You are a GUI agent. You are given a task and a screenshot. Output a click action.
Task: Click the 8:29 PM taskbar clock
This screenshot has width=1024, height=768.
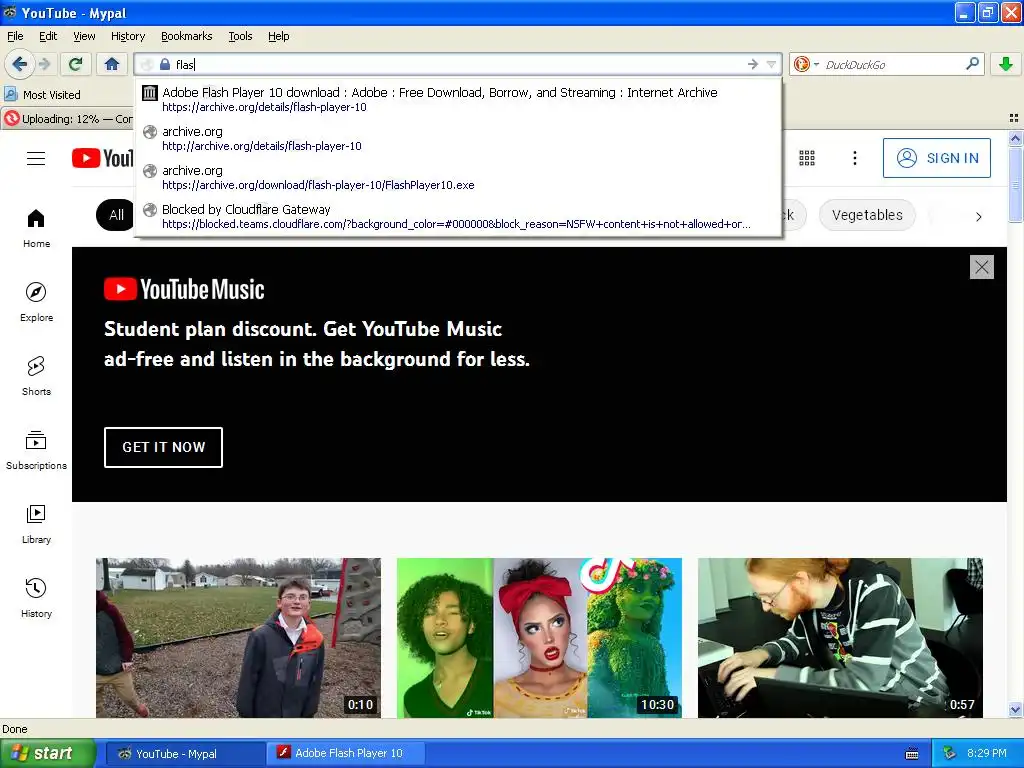[987, 753]
